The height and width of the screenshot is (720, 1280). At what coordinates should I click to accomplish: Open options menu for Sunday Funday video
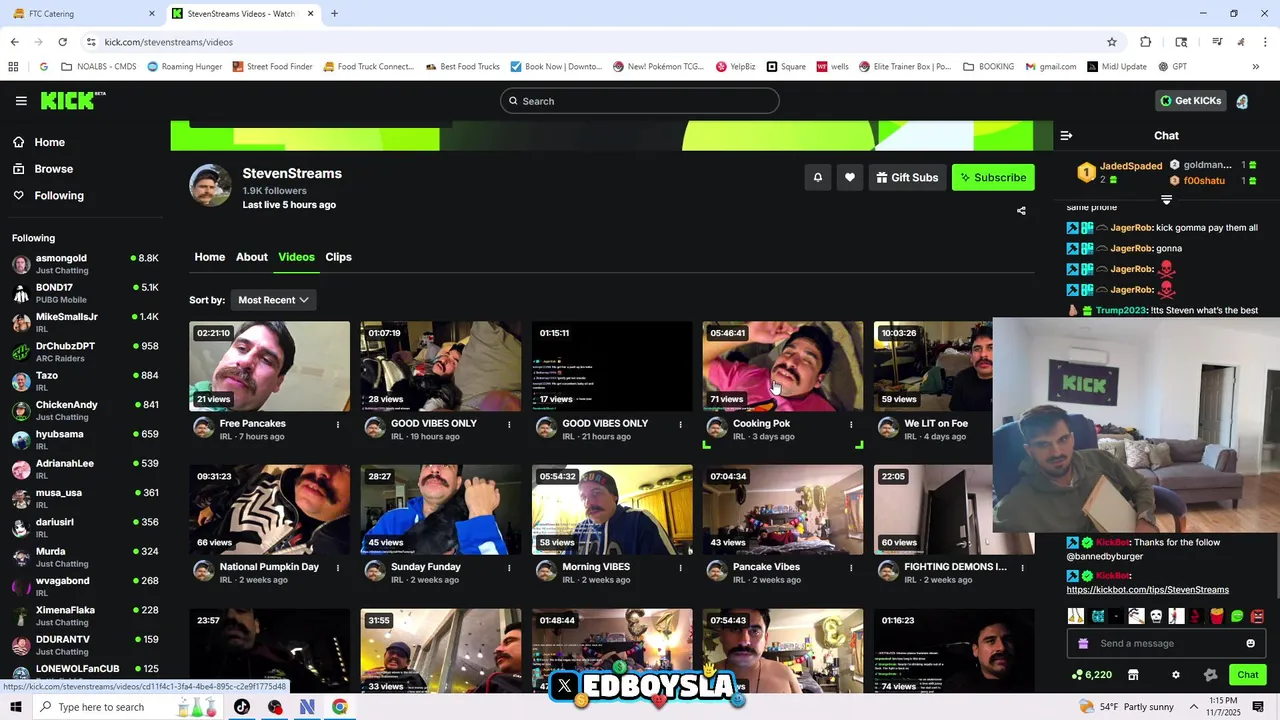coord(509,568)
